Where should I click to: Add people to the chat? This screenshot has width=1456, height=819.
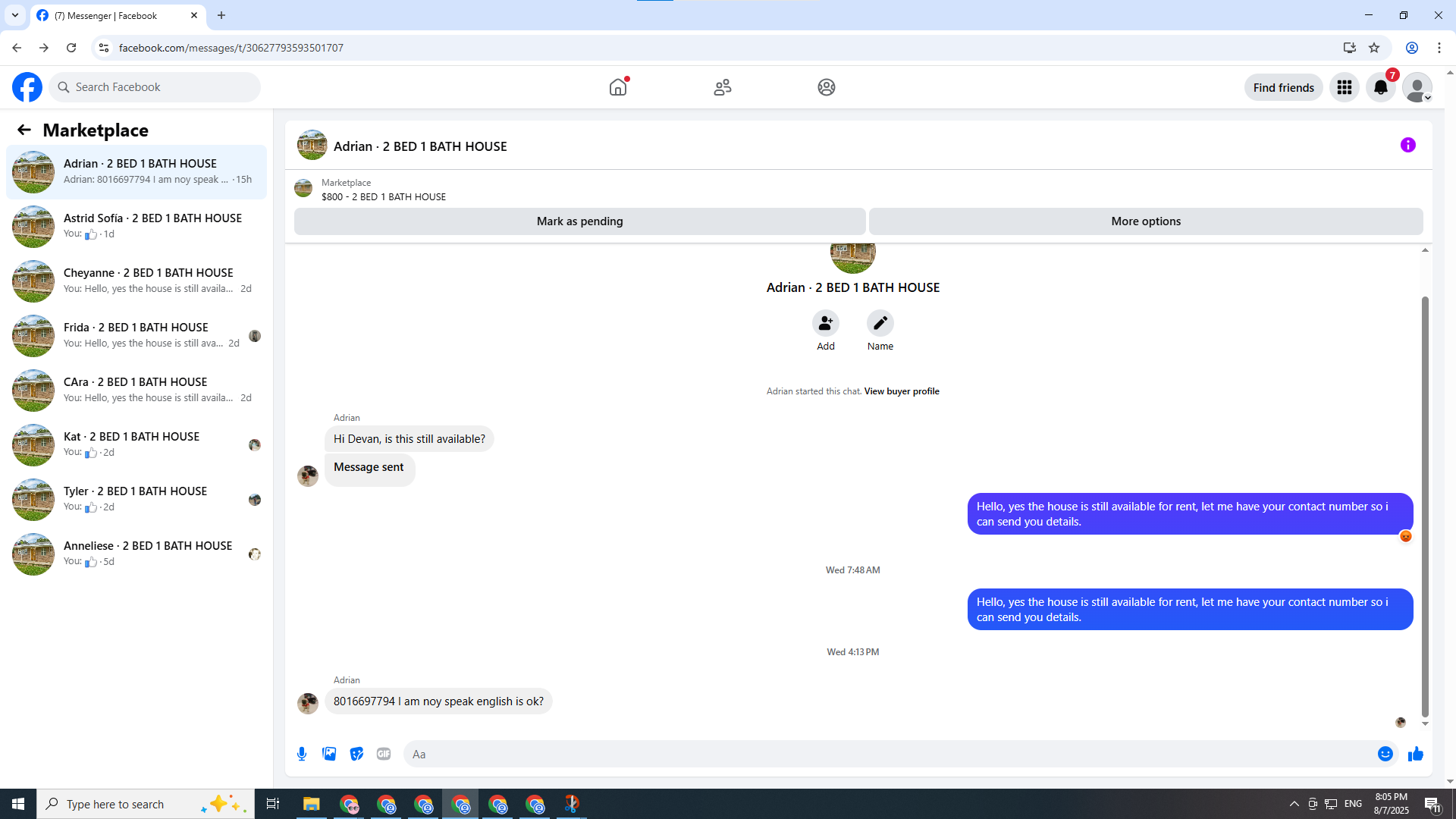pyautogui.click(x=826, y=324)
